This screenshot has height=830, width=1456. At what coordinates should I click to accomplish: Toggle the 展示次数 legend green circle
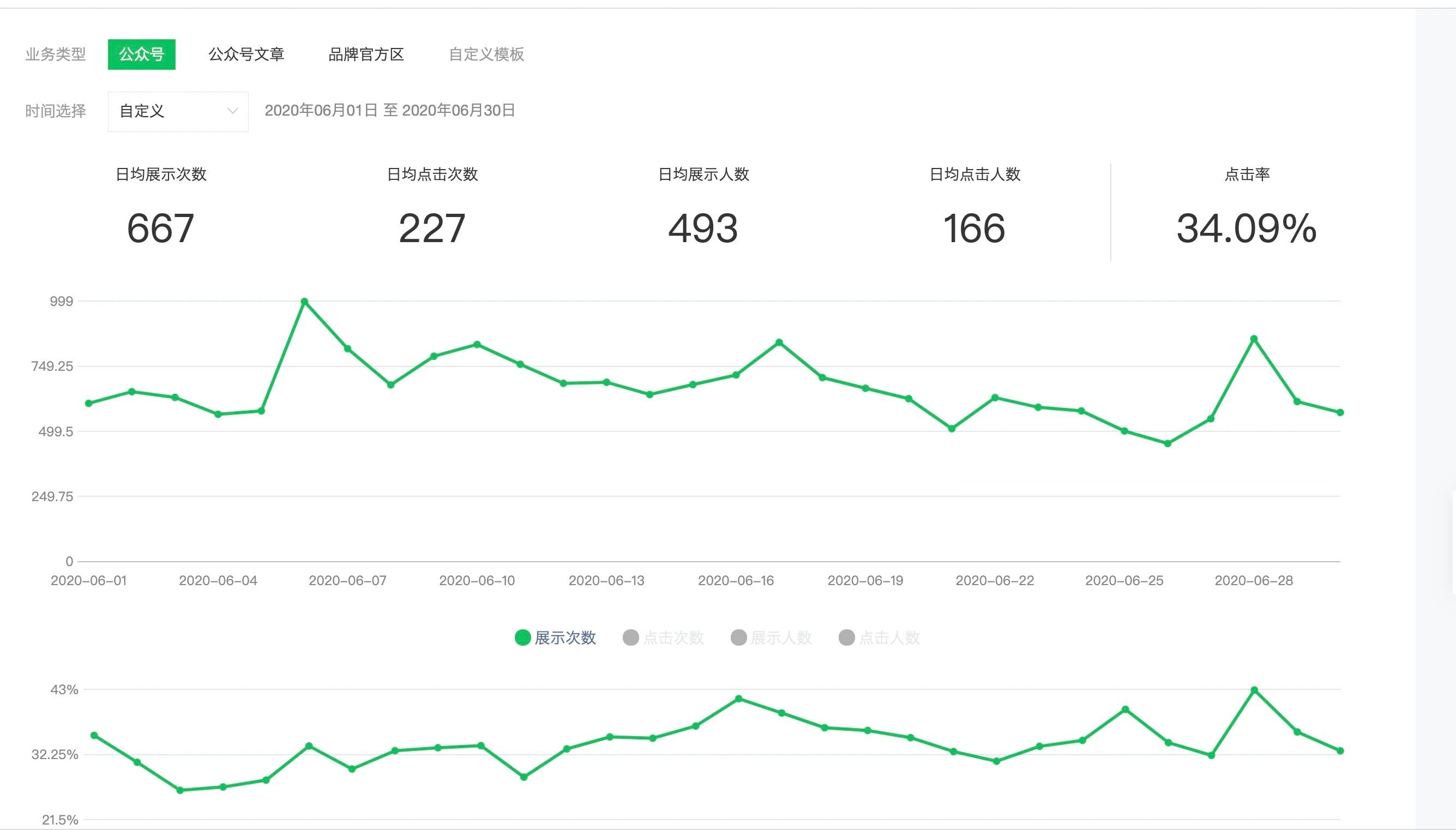[522, 637]
